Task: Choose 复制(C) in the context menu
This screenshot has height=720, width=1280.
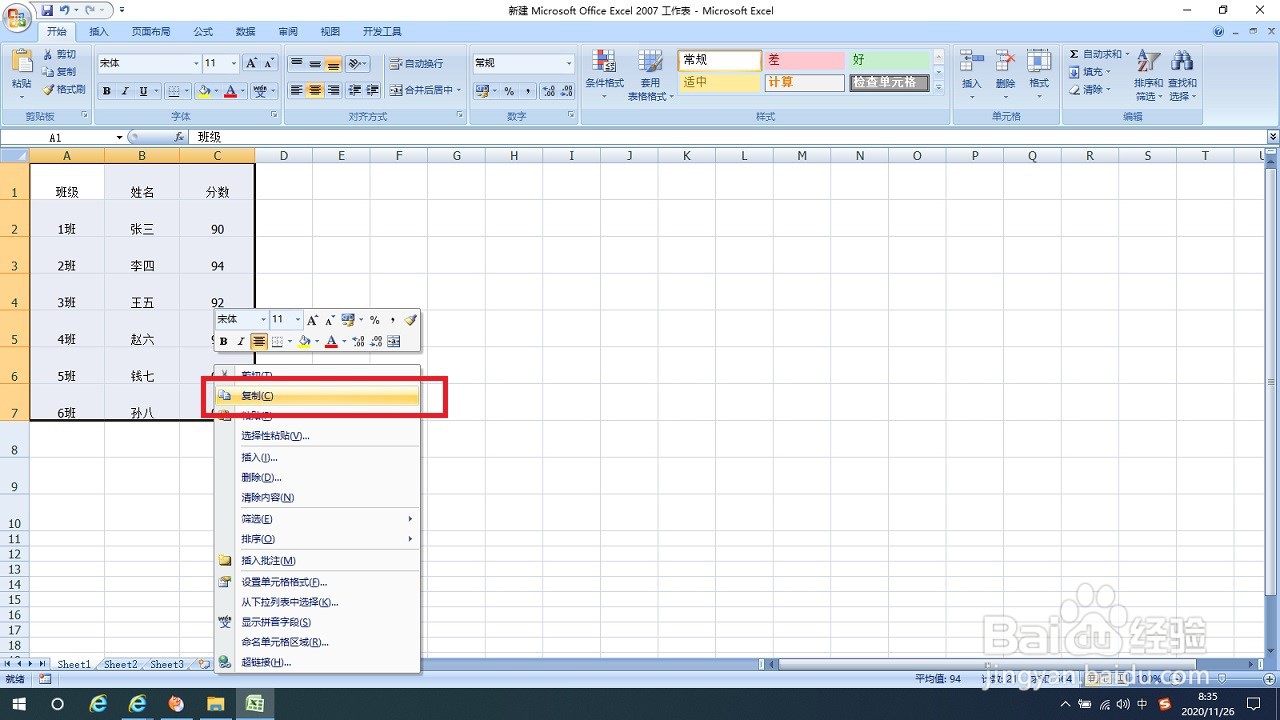Action: click(318, 396)
